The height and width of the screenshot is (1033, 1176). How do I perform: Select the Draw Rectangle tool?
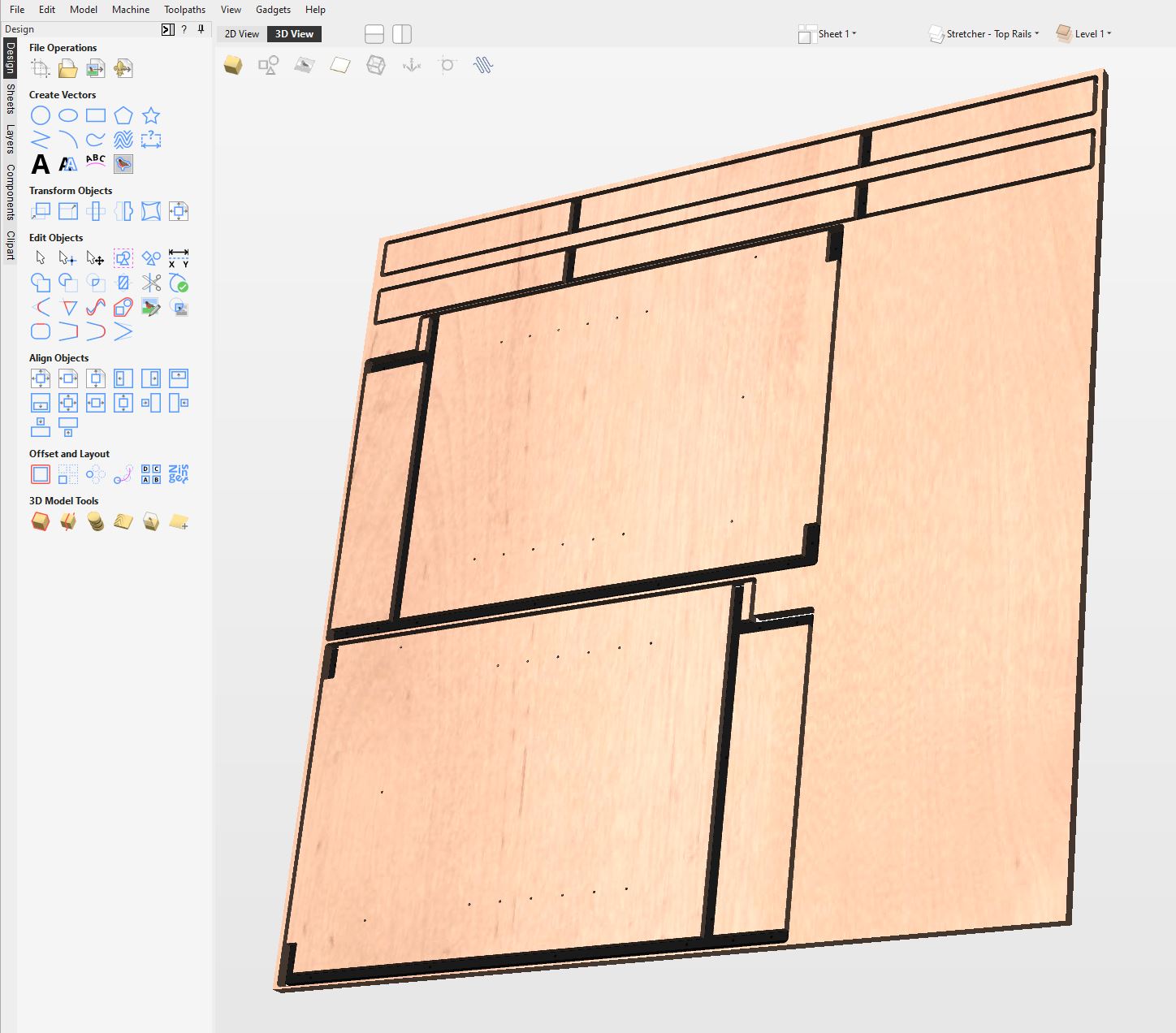(x=96, y=116)
